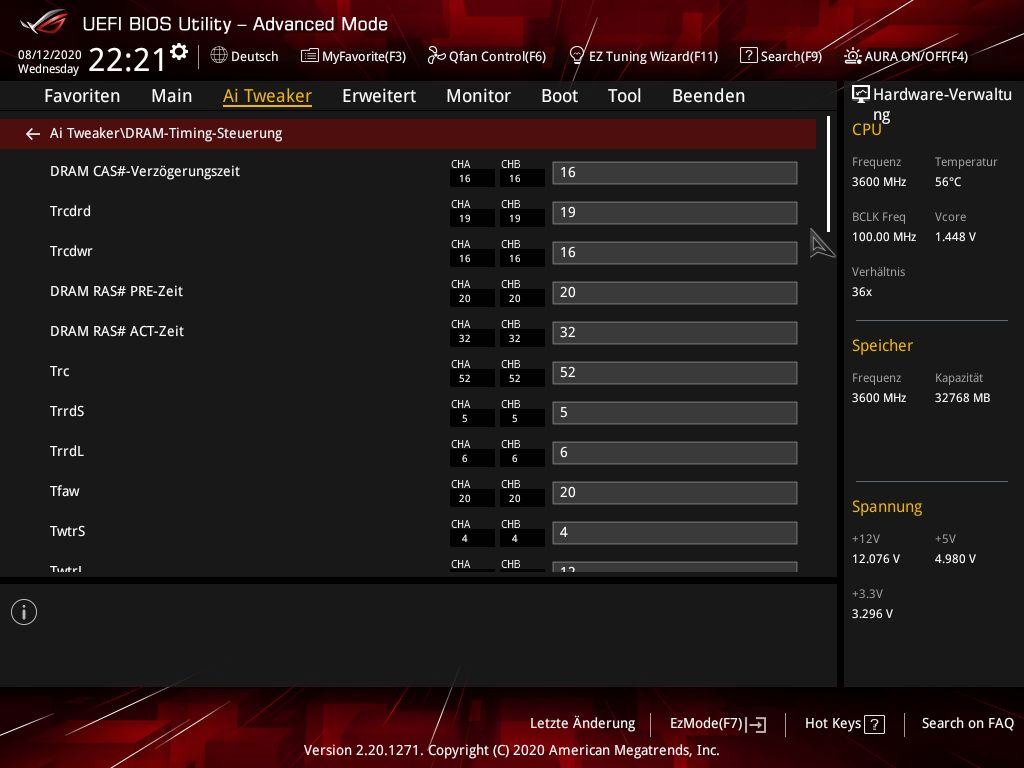Click +3.3V value 3.296 V
This screenshot has width=1024, height=768.
872,614
